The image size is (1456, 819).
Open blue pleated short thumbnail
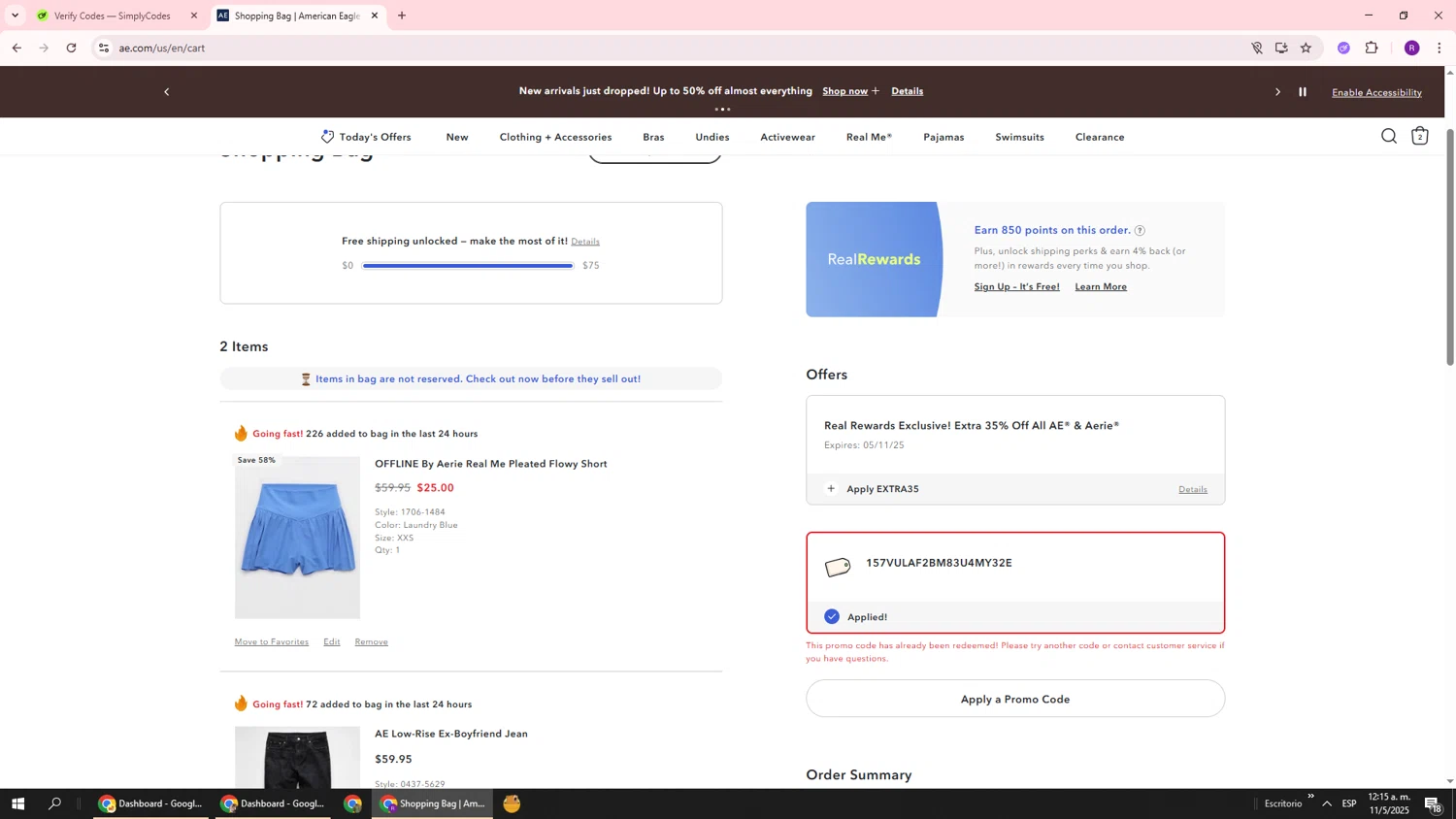(x=297, y=537)
